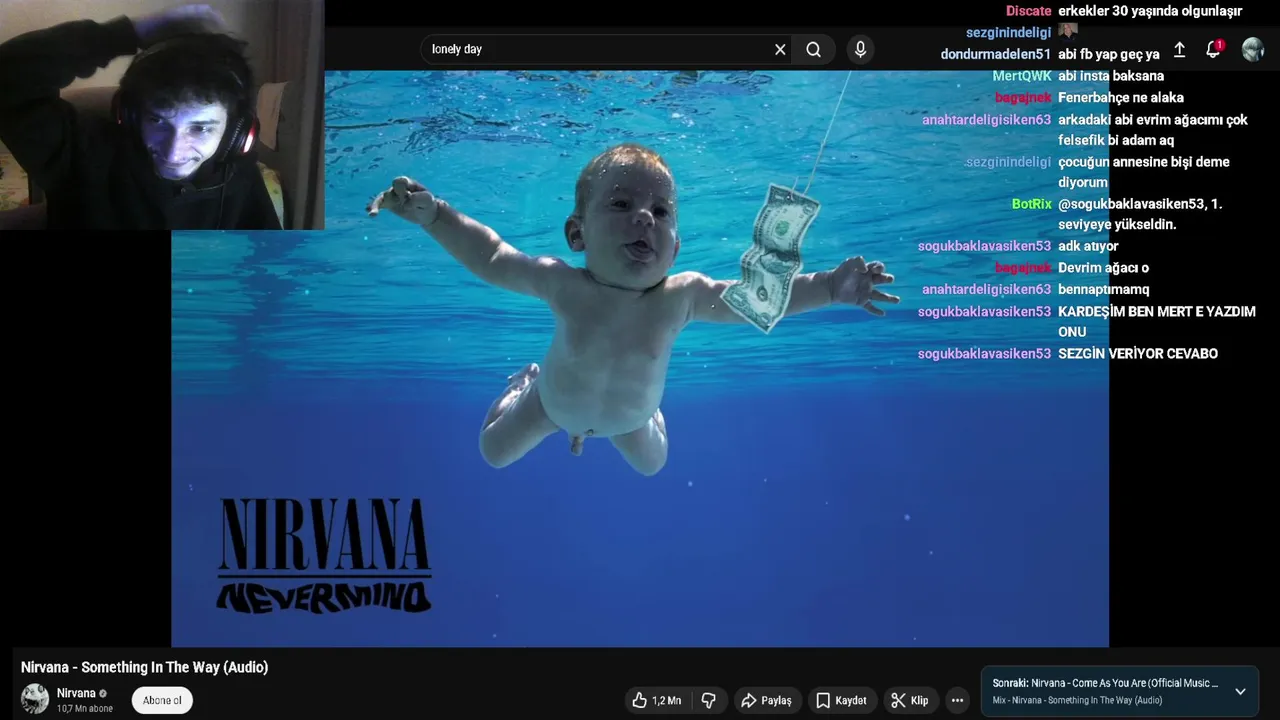
Task: Create a clip with Klip button
Action: point(909,700)
